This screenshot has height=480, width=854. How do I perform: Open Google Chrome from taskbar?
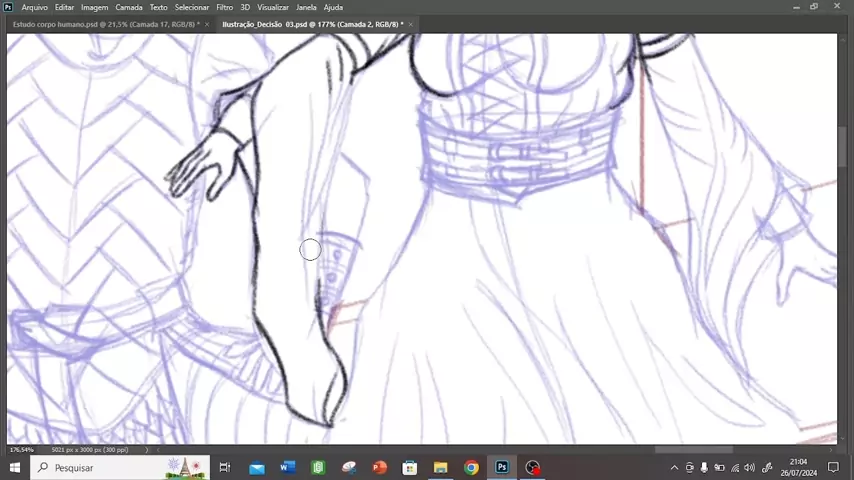coord(471,467)
